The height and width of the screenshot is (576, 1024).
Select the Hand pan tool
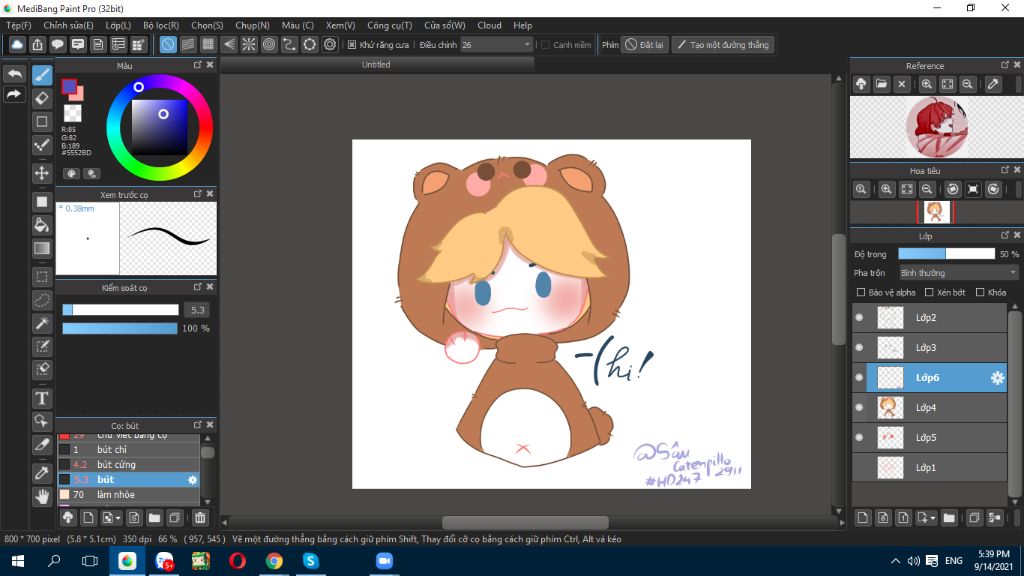coord(42,496)
